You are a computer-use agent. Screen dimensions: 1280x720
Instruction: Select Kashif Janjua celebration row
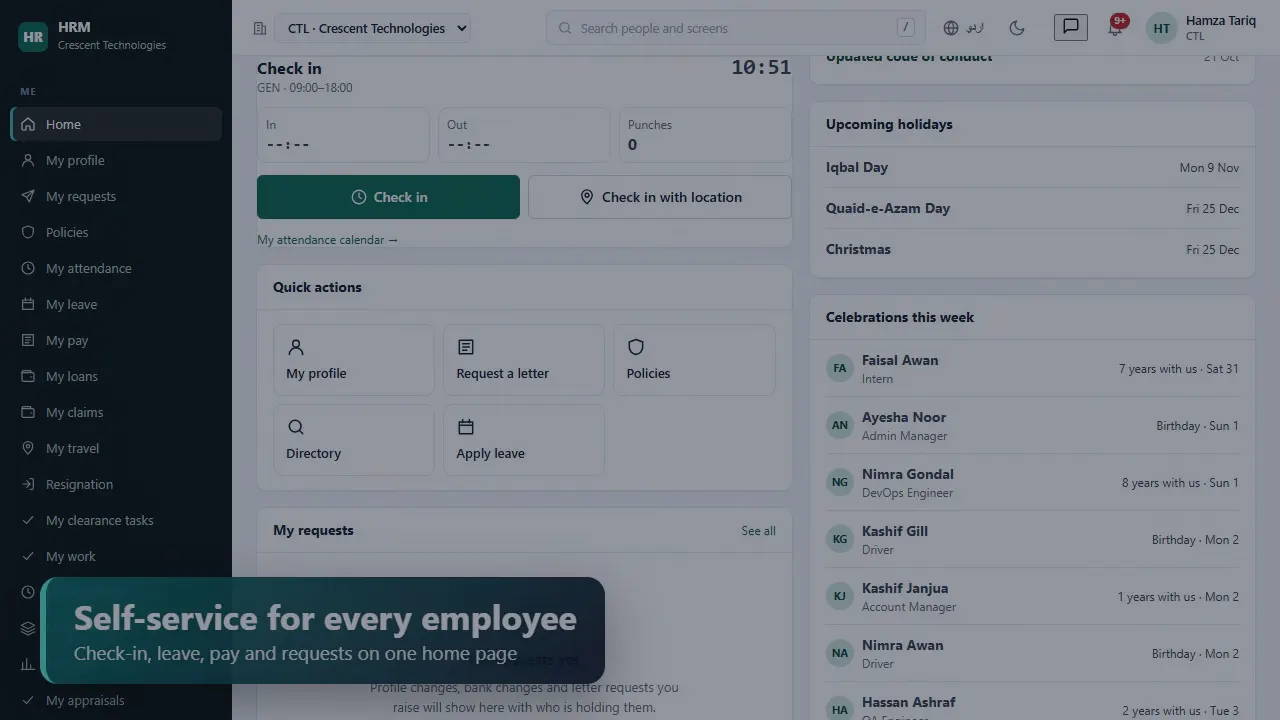coord(1032,596)
